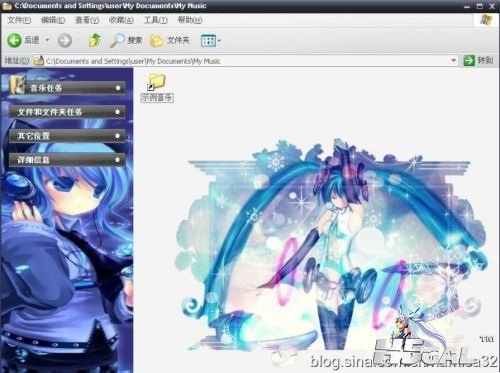The height and width of the screenshot is (373, 500).
Task: Open the 查看(V) menu
Action: tap(87, 20)
